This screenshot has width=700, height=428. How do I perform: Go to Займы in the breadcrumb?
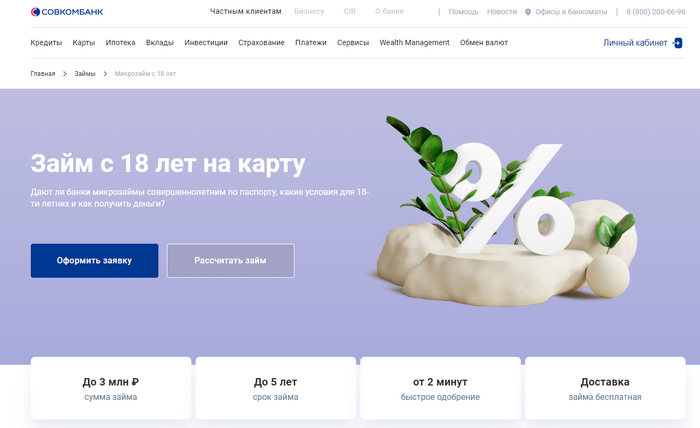point(85,74)
